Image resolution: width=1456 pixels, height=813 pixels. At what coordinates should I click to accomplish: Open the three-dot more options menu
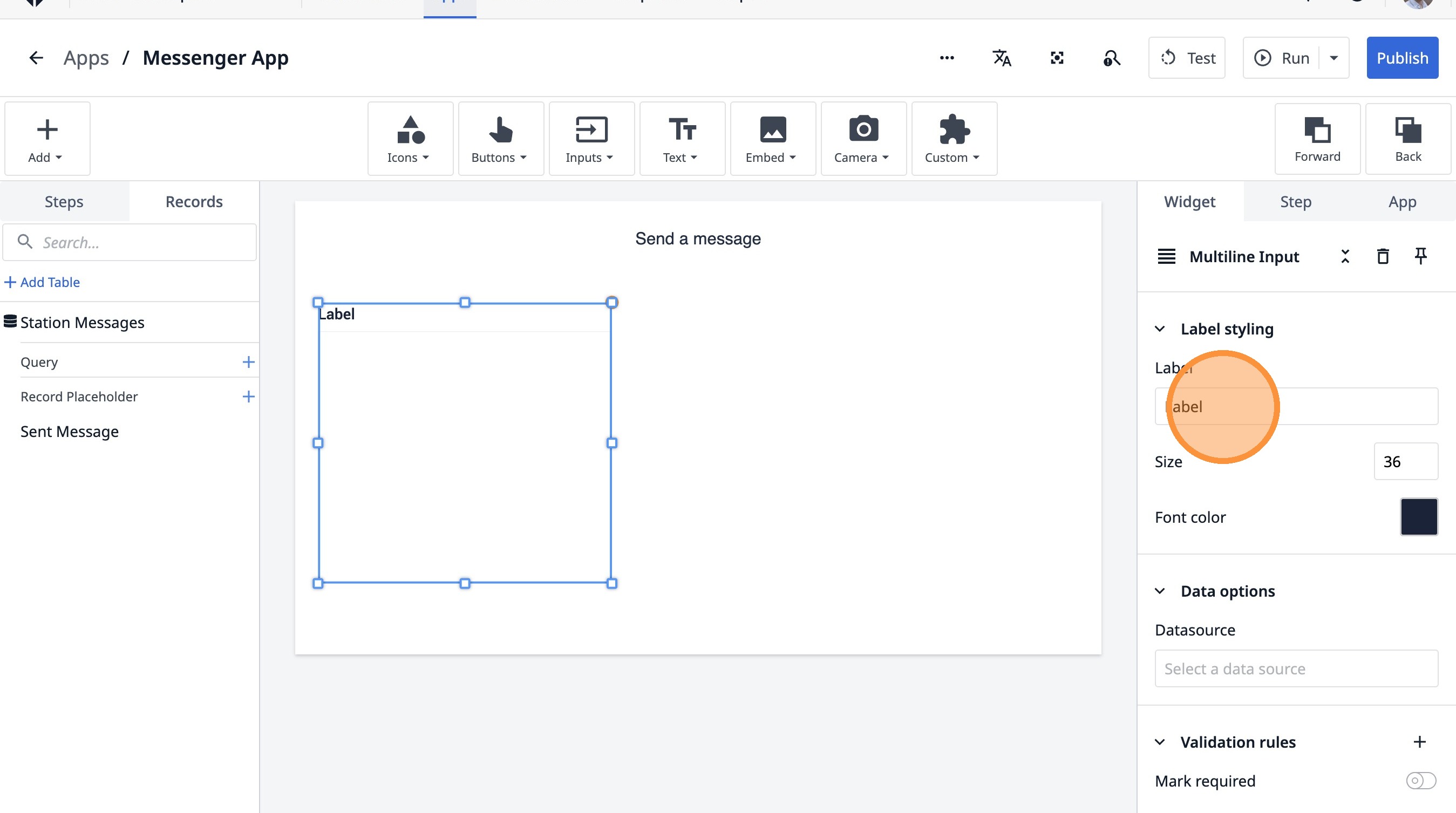947,58
